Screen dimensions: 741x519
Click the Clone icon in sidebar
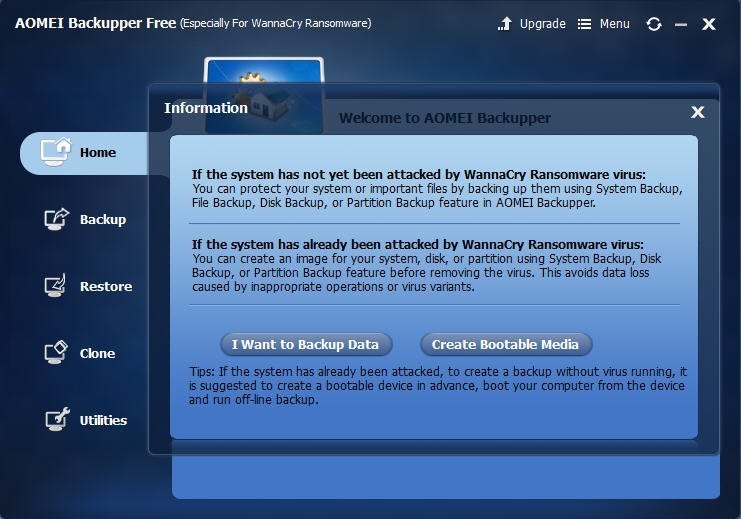click(56, 353)
